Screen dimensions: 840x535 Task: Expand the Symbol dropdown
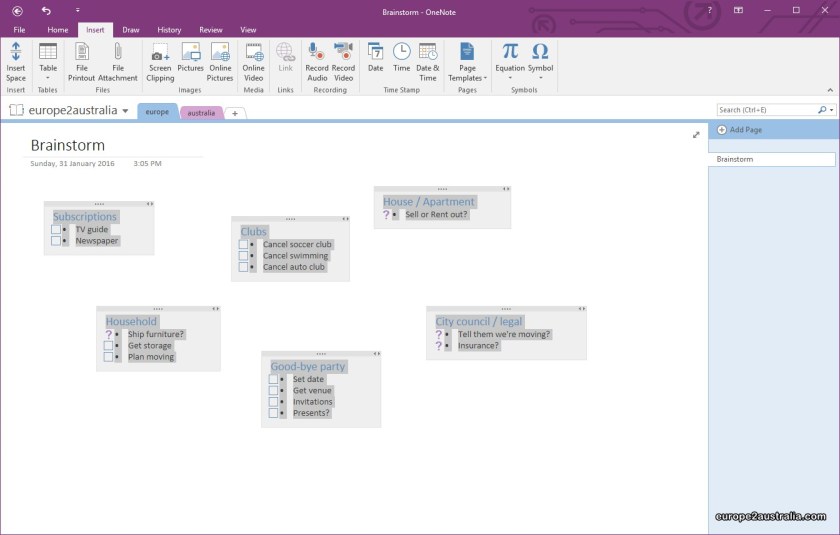click(x=541, y=78)
